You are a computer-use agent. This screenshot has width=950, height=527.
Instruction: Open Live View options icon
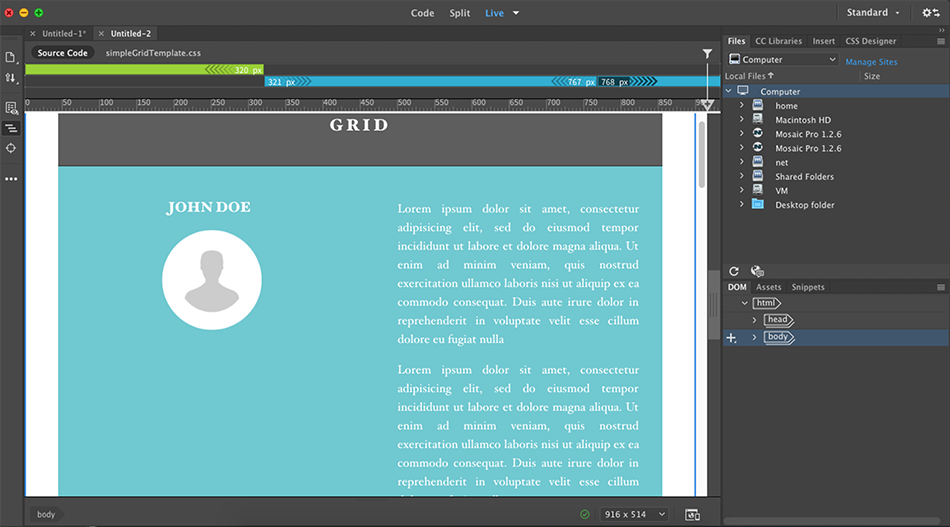(11, 108)
